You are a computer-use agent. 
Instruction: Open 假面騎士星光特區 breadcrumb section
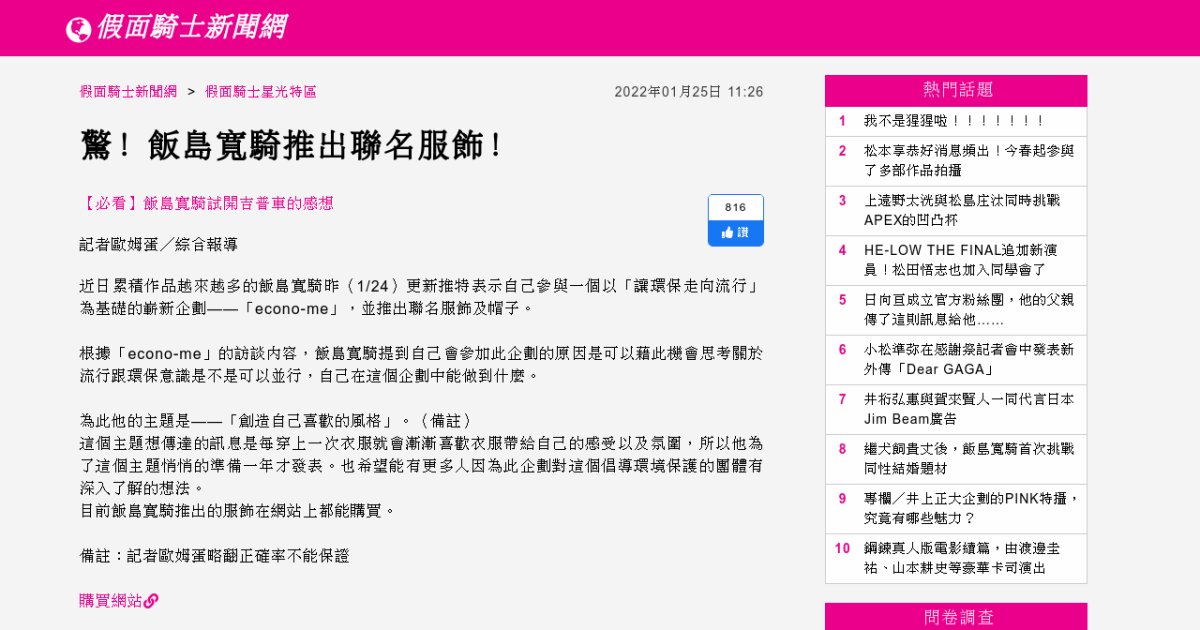(x=261, y=92)
